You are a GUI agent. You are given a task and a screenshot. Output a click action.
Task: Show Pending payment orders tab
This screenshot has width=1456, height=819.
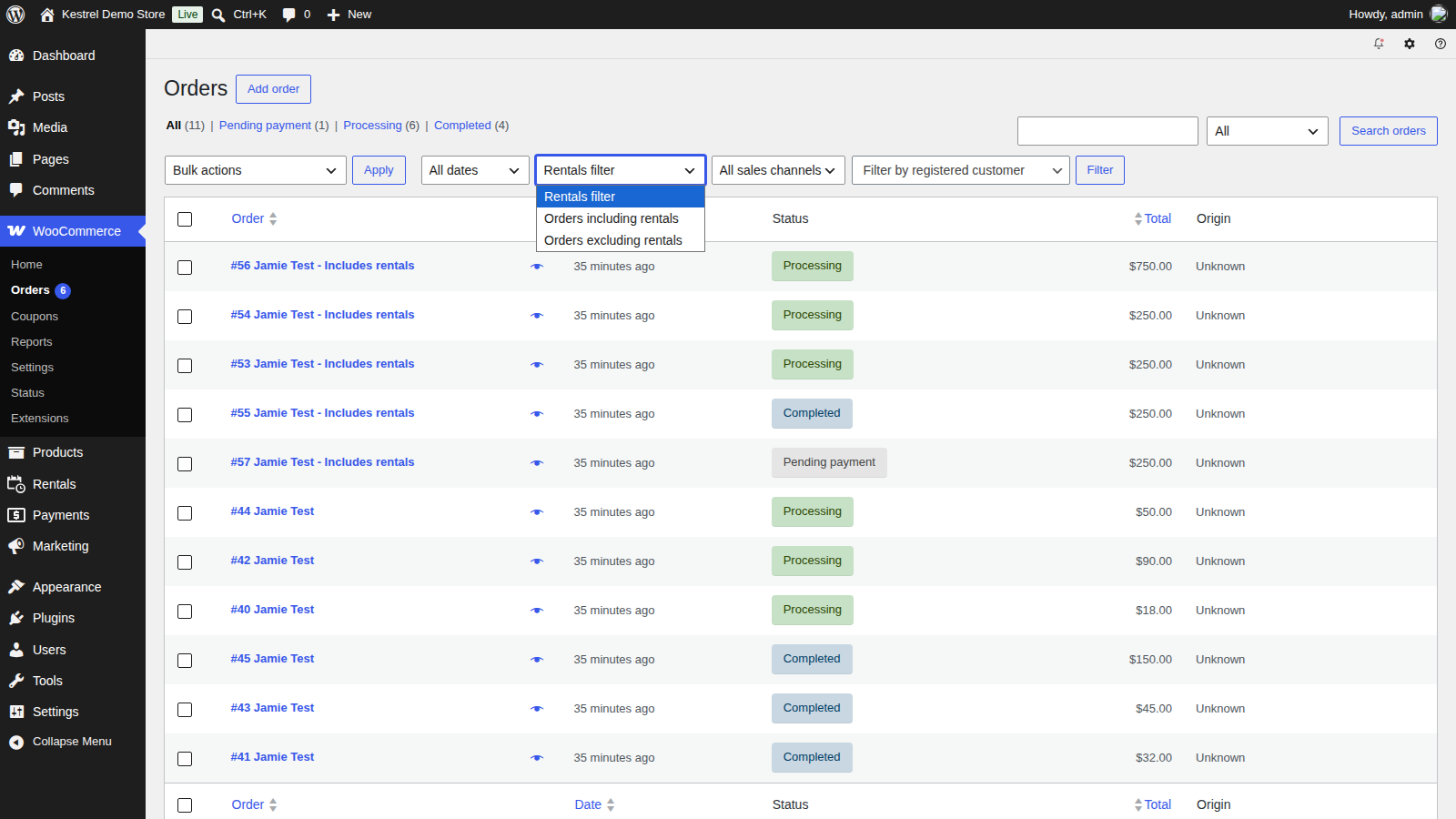pos(265,126)
